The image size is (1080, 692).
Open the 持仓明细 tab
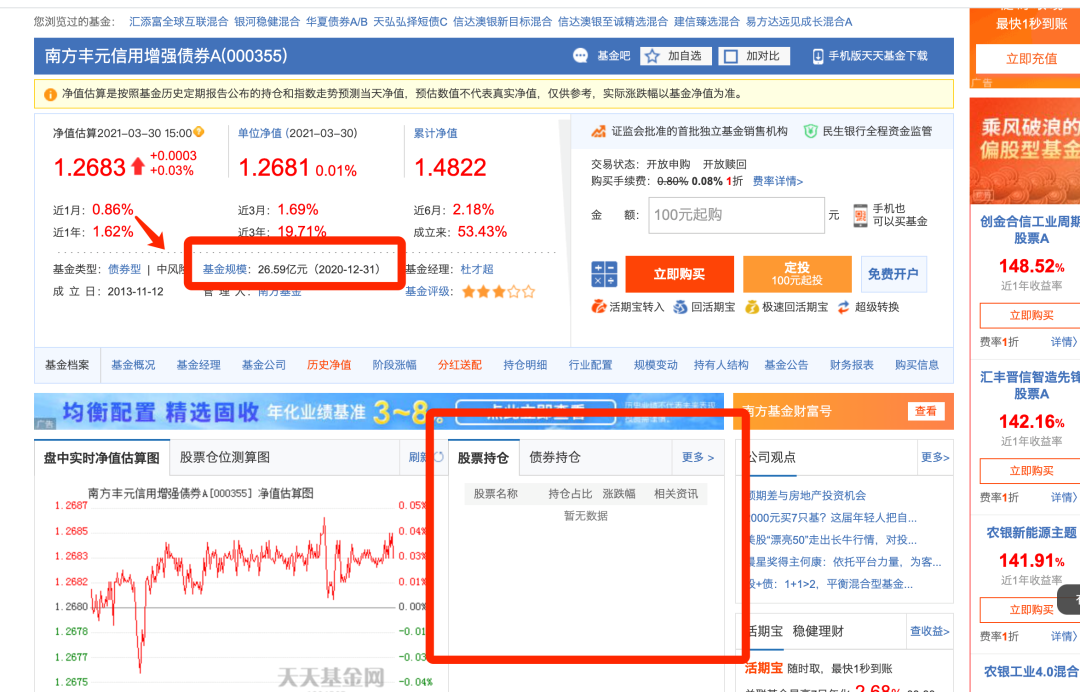[x=526, y=365]
